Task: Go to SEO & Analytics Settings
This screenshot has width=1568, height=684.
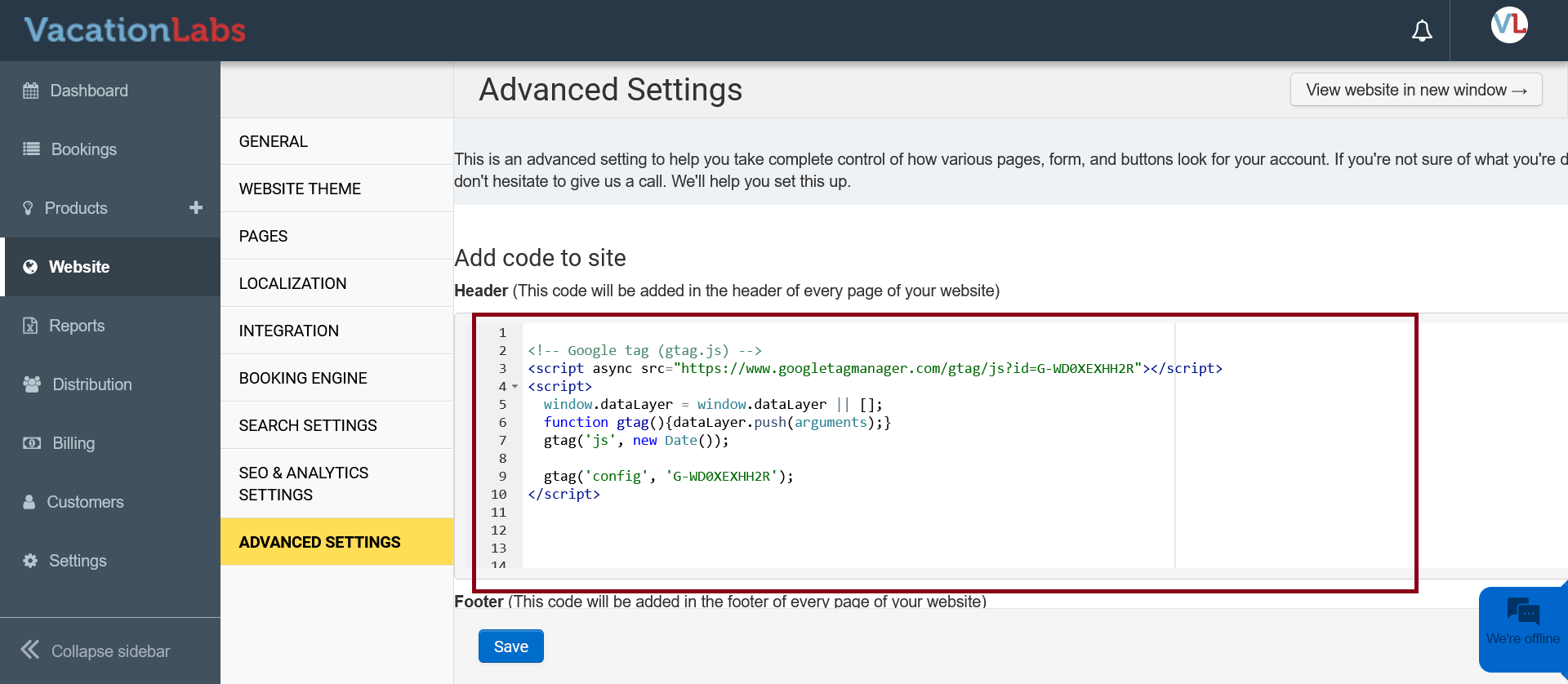Action: click(304, 483)
